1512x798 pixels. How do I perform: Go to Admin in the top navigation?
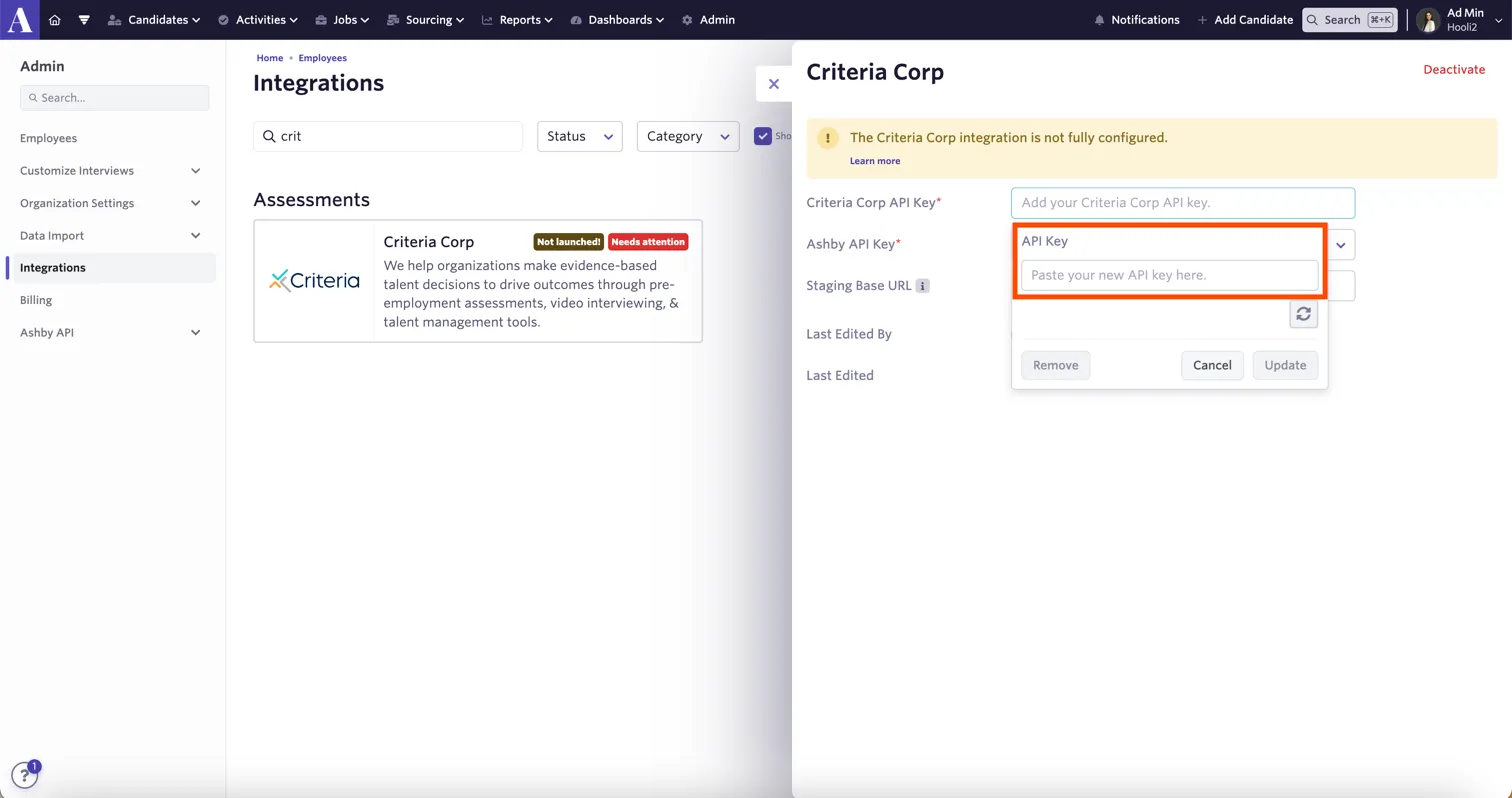tap(708, 20)
